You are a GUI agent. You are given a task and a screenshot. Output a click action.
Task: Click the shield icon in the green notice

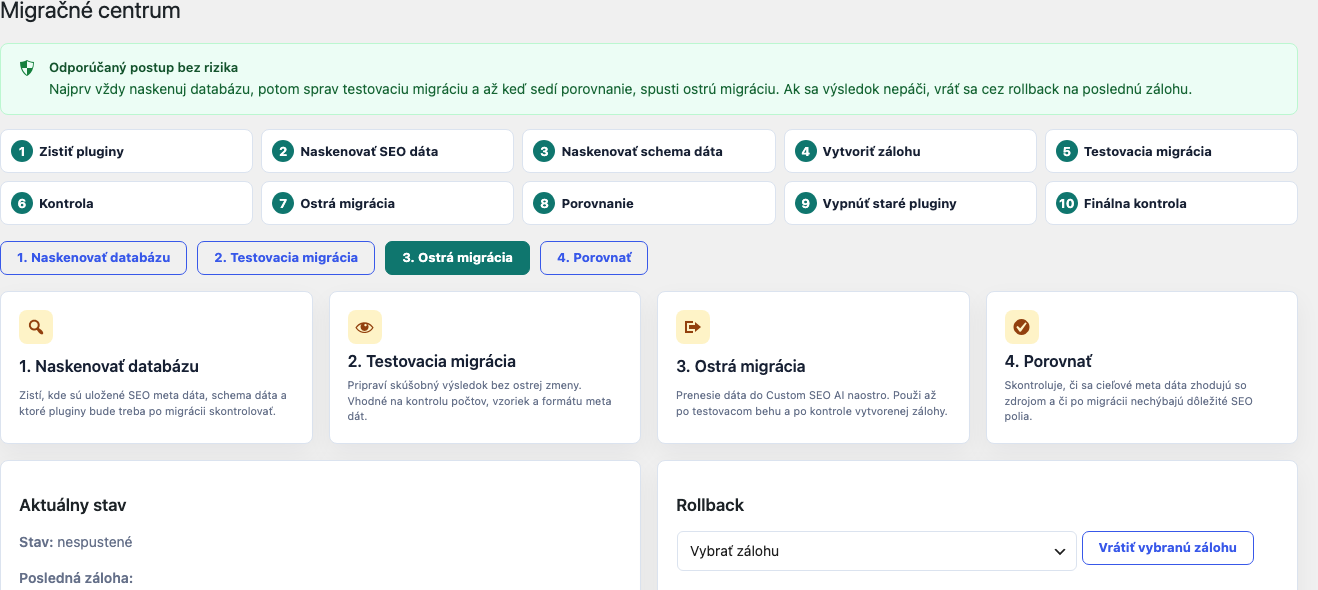click(28, 69)
